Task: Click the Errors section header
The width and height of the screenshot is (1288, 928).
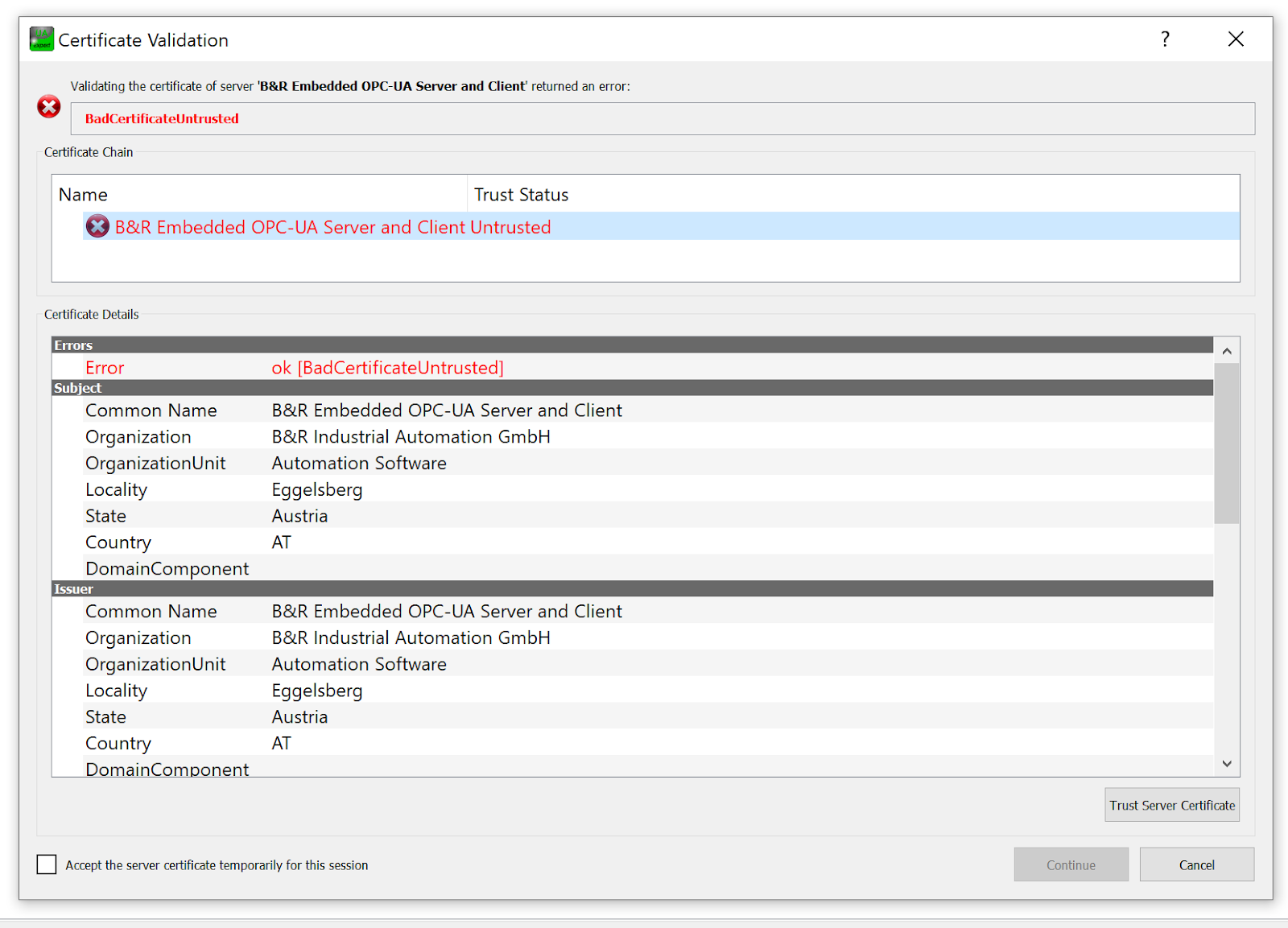Action: click(x=633, y=345)
